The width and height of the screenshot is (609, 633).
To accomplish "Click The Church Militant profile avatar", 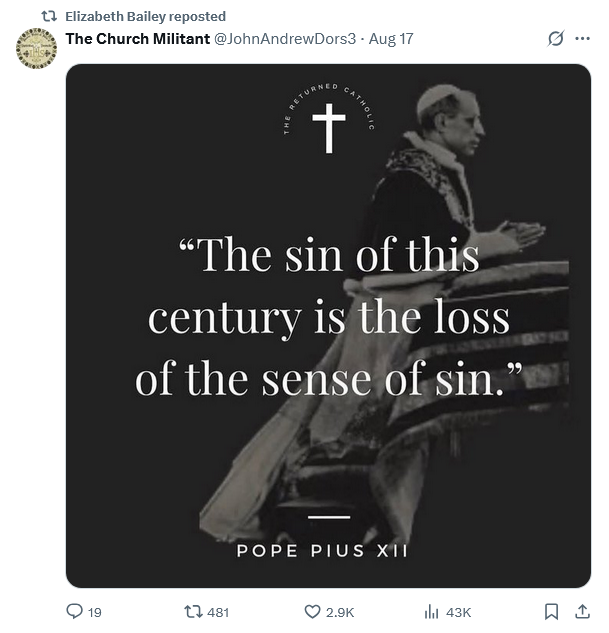I will pos(36,48).
